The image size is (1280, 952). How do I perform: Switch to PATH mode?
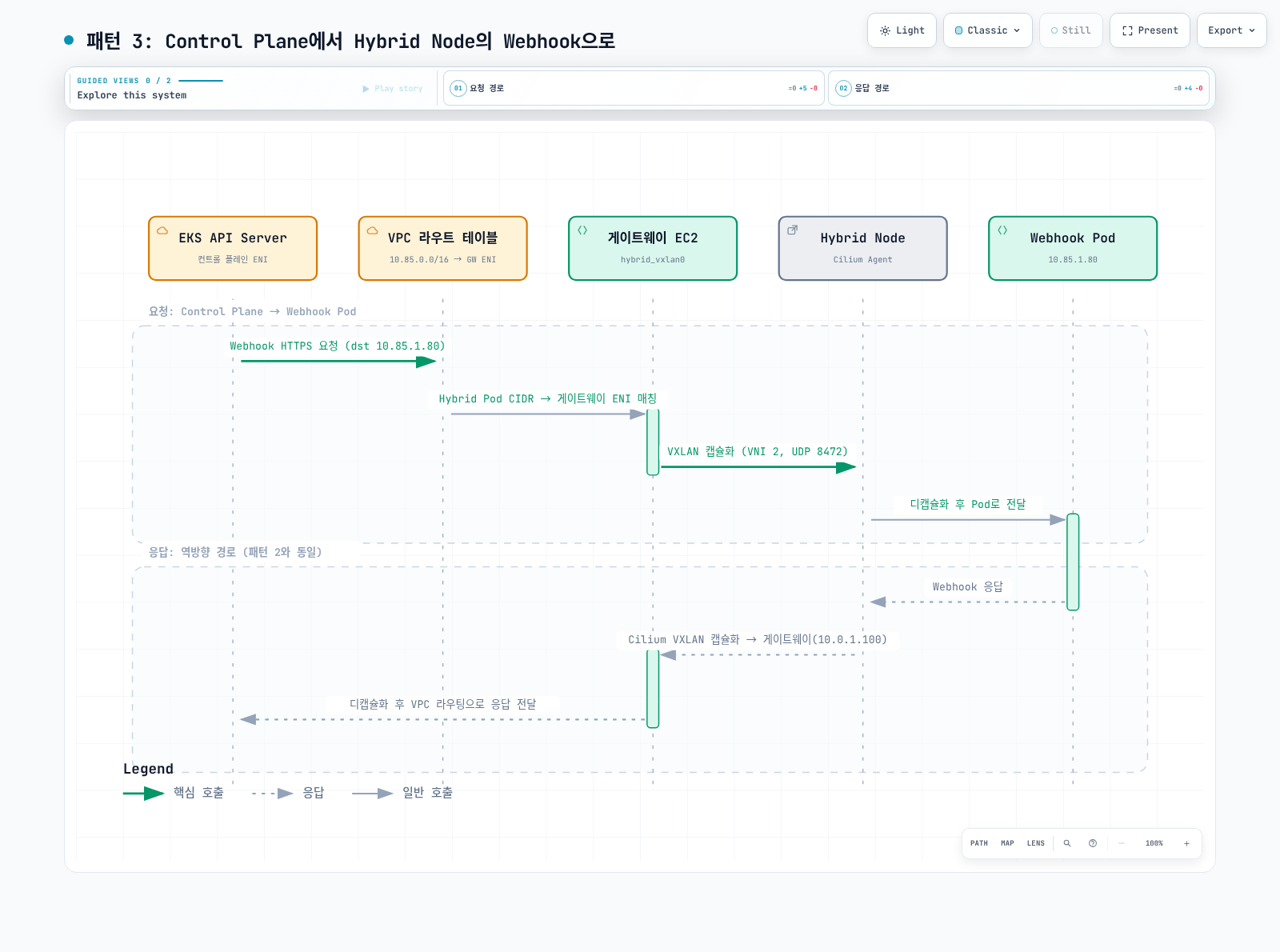click(979, 843)
